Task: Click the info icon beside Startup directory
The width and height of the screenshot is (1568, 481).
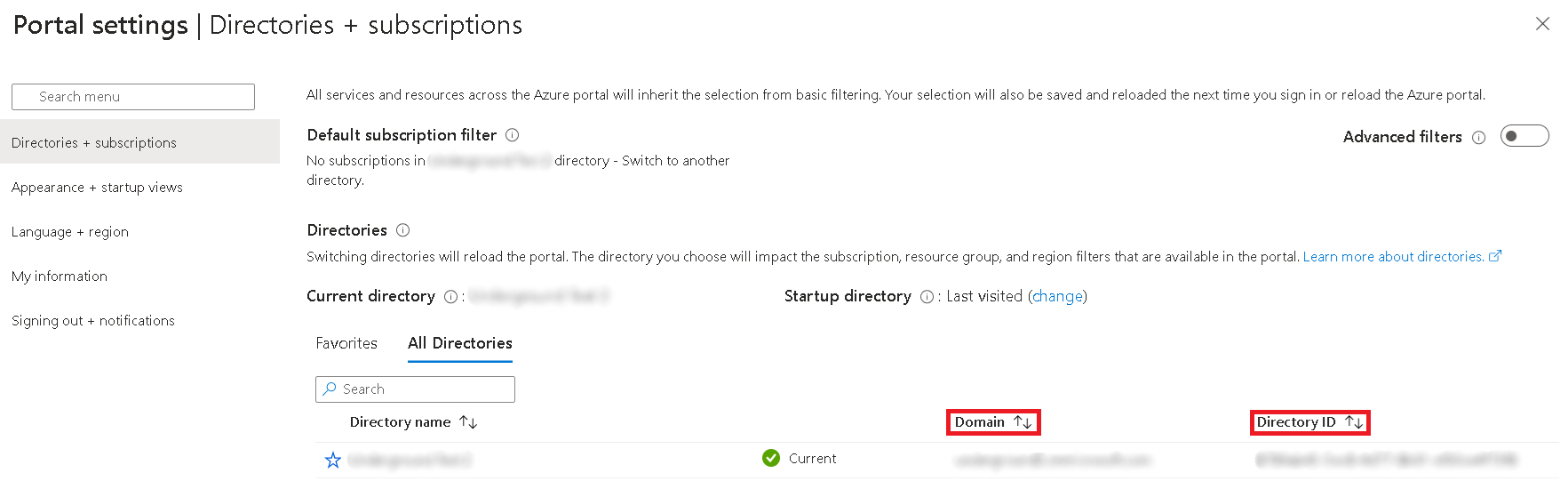Action: pos(927,297)
